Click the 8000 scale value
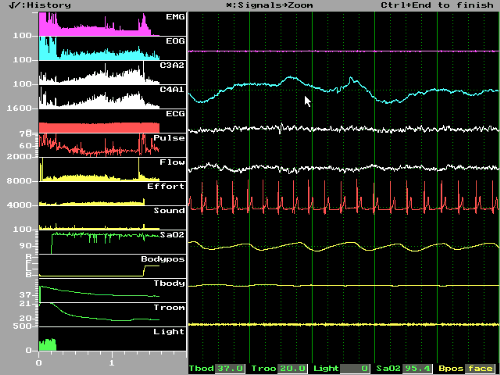 19,181
